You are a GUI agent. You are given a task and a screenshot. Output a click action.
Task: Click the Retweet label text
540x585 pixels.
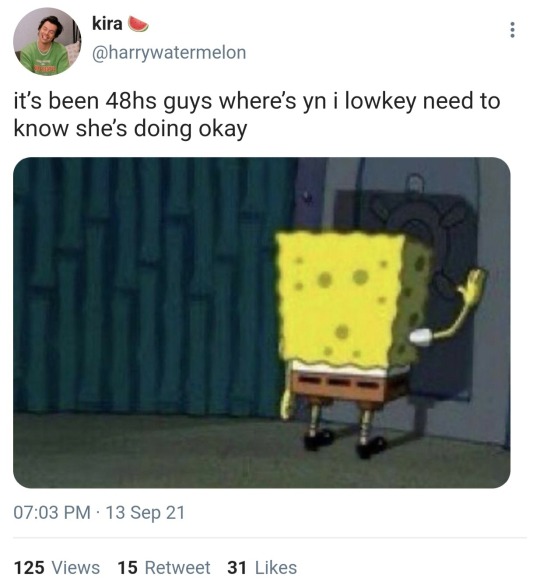click(177, 567)
